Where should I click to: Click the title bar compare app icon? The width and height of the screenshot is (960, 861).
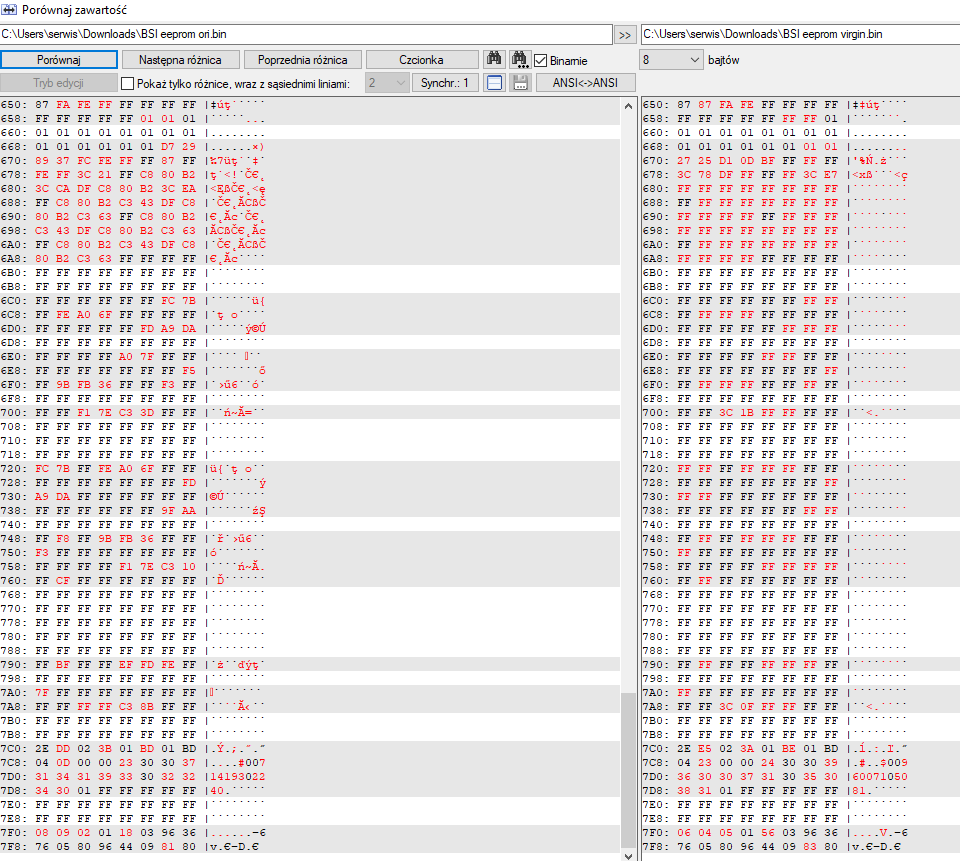click(9, 10)
